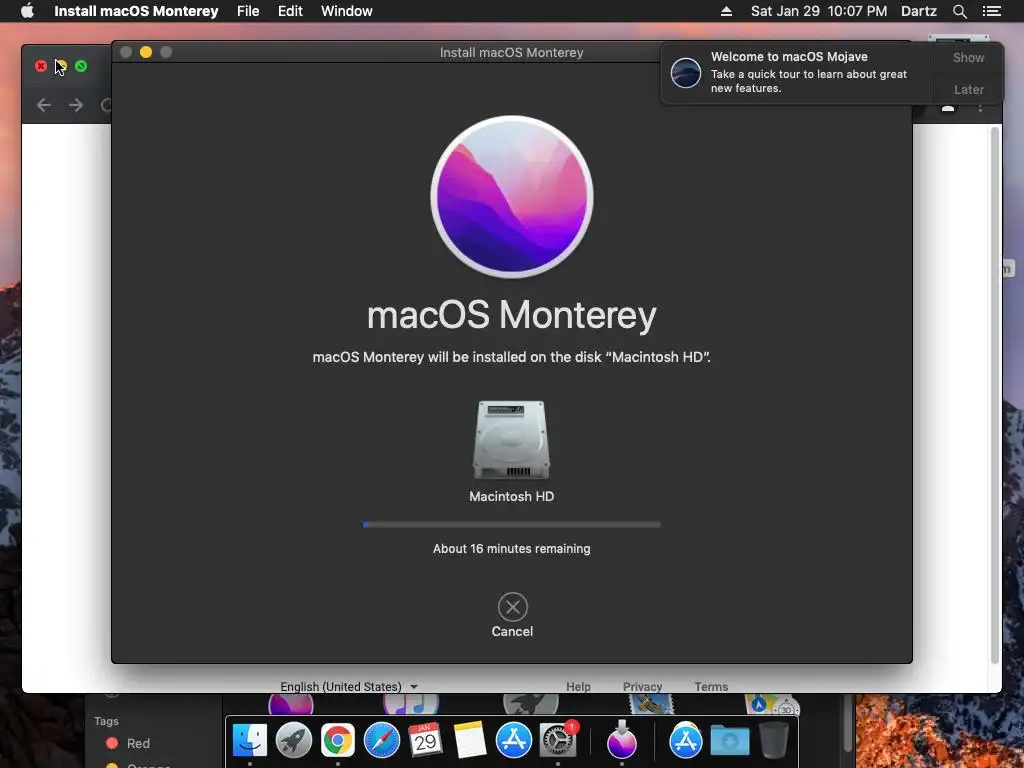Viewport: 1024px width, 768px height.
Task: Open the Help link in browser page
Action: pos(578,686)
